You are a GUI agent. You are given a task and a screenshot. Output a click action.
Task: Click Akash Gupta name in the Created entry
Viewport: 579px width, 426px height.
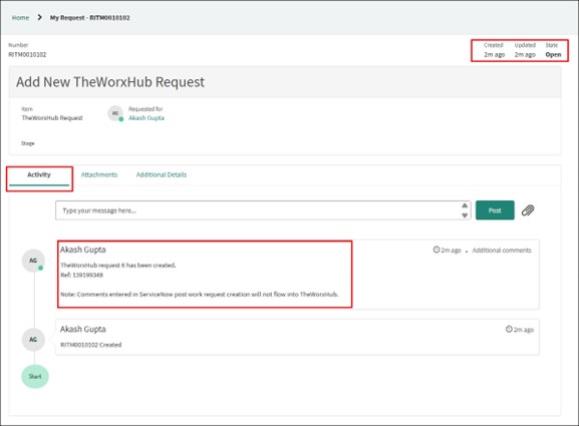[83, 329]
